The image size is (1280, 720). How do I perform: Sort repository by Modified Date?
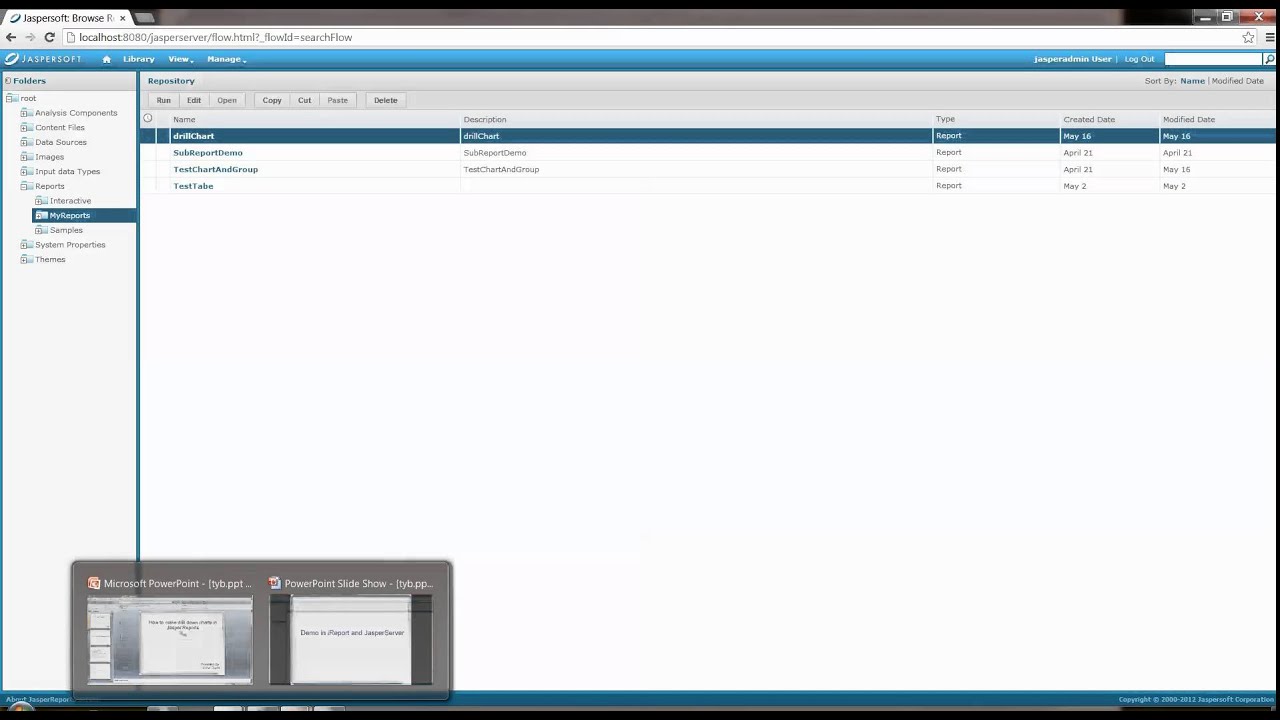pyautogui.click(x=1238, y=81)
